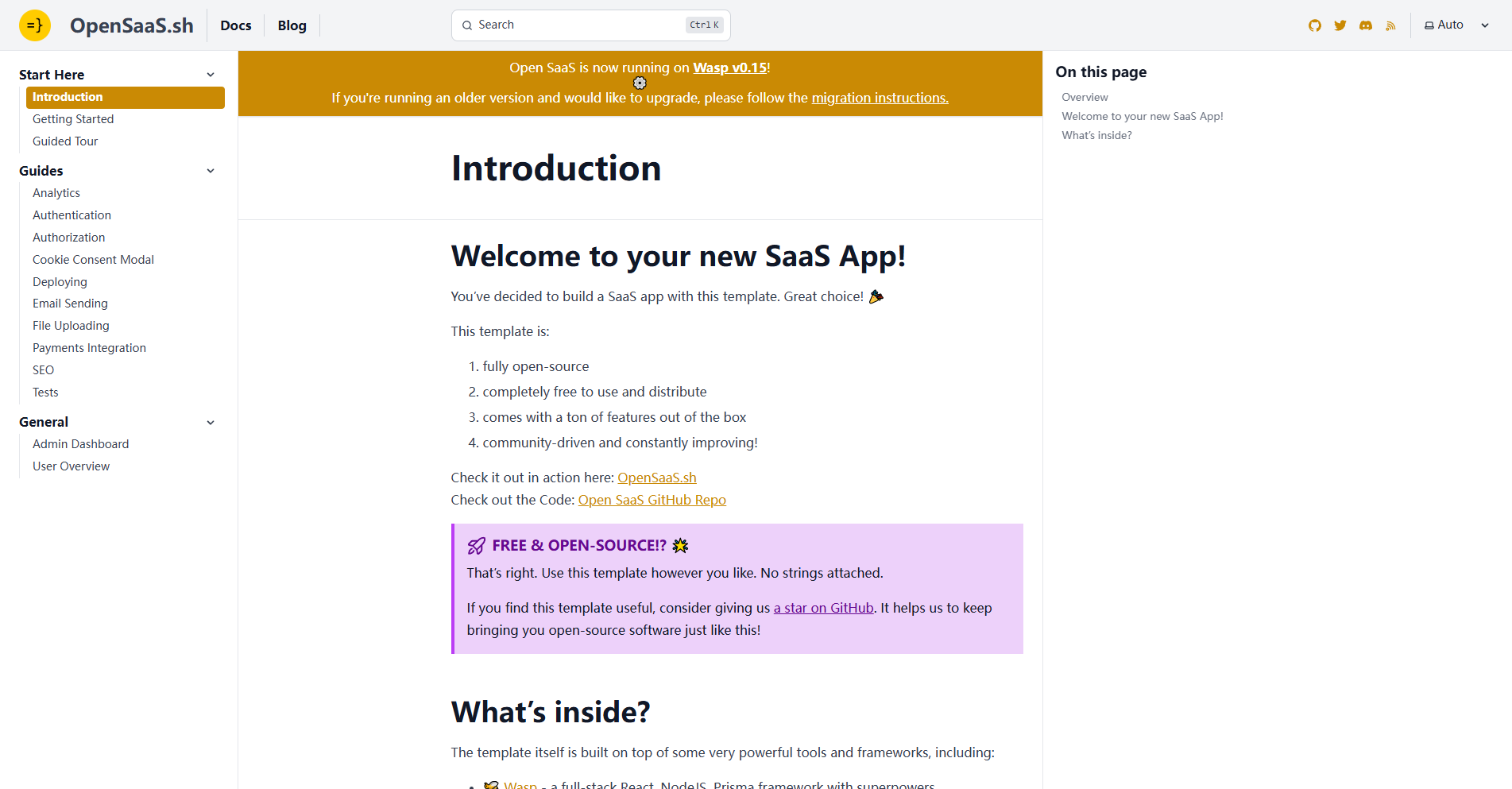Open the Blog menu item
1512x789 pixels.
[x=292, y=25]
